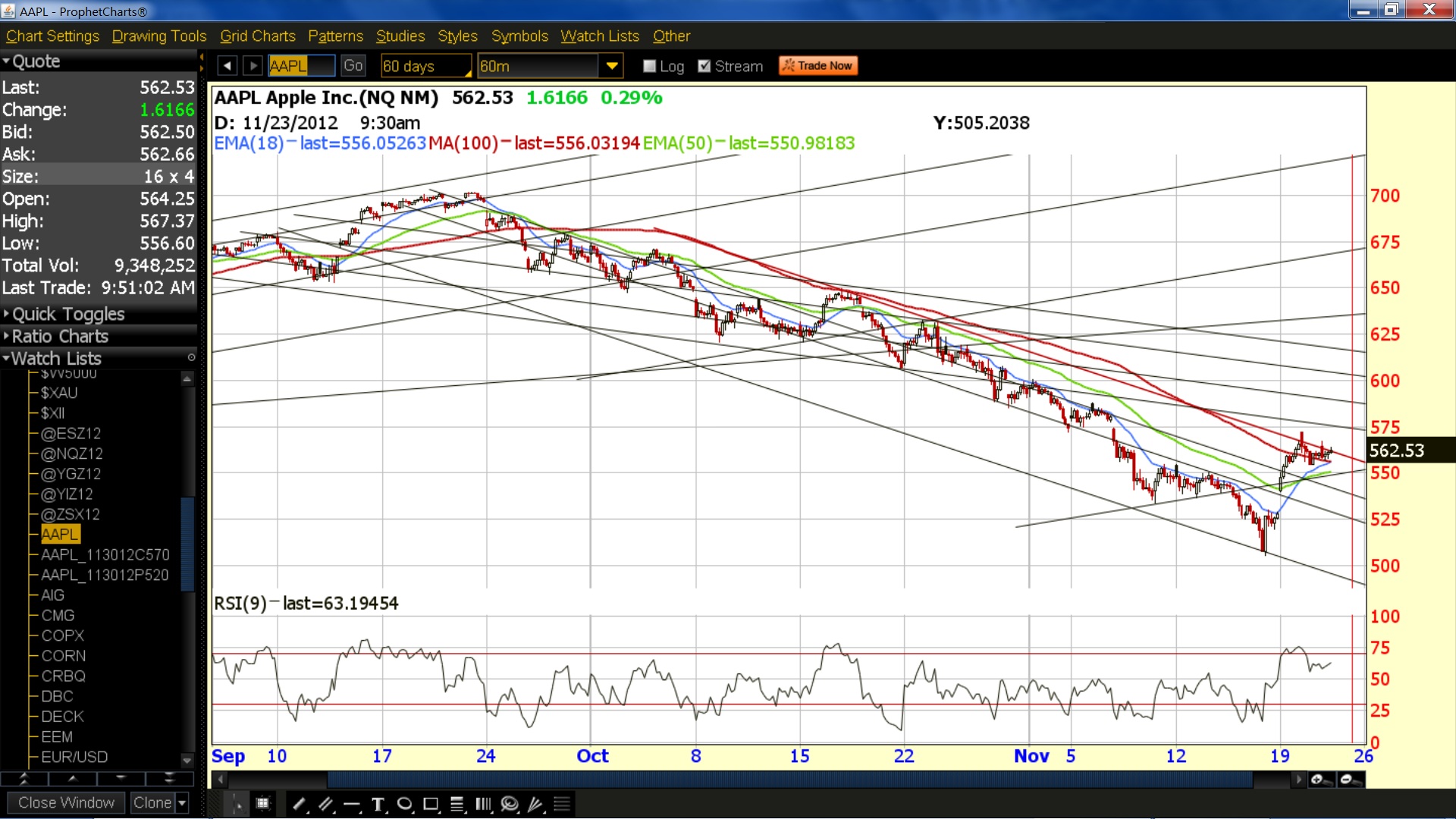The width and height of the screenshot is (1456, 819).
Task: Enable the Log scale checkbox
Action: (649, 66)
